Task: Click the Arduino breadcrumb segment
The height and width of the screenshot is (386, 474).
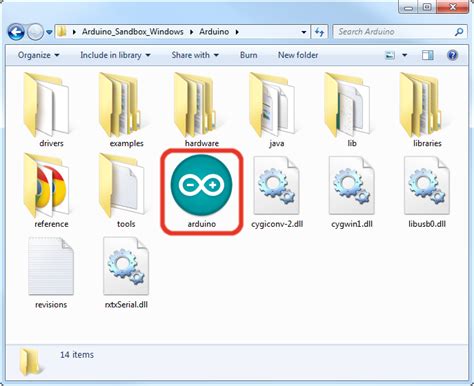Action: point(214,32)
